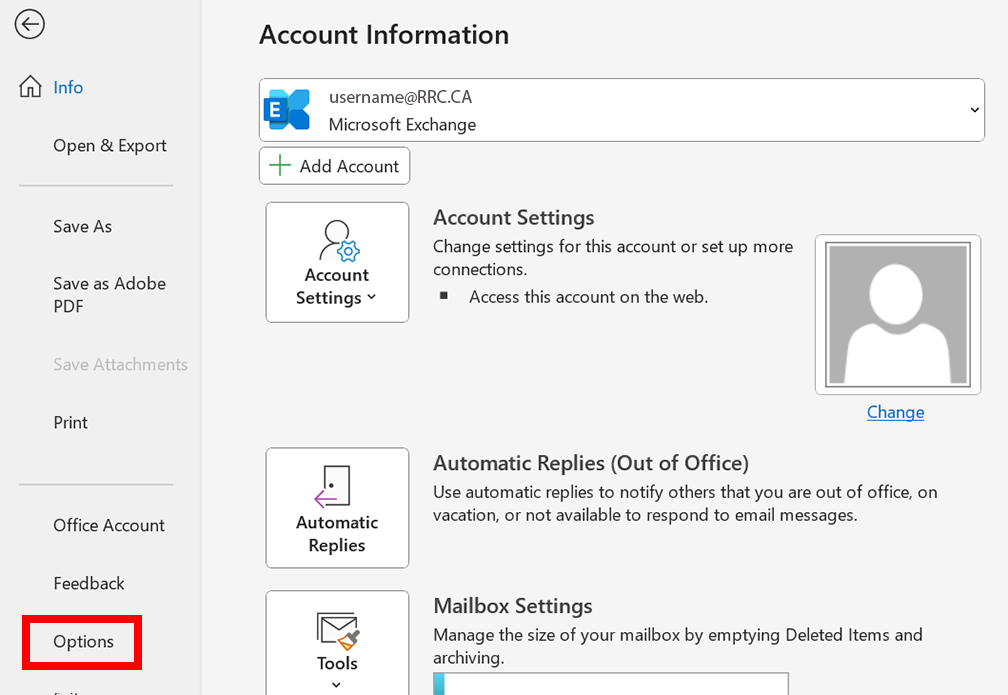Expand the Tools dropdown chevron

(x=336, y=685)
